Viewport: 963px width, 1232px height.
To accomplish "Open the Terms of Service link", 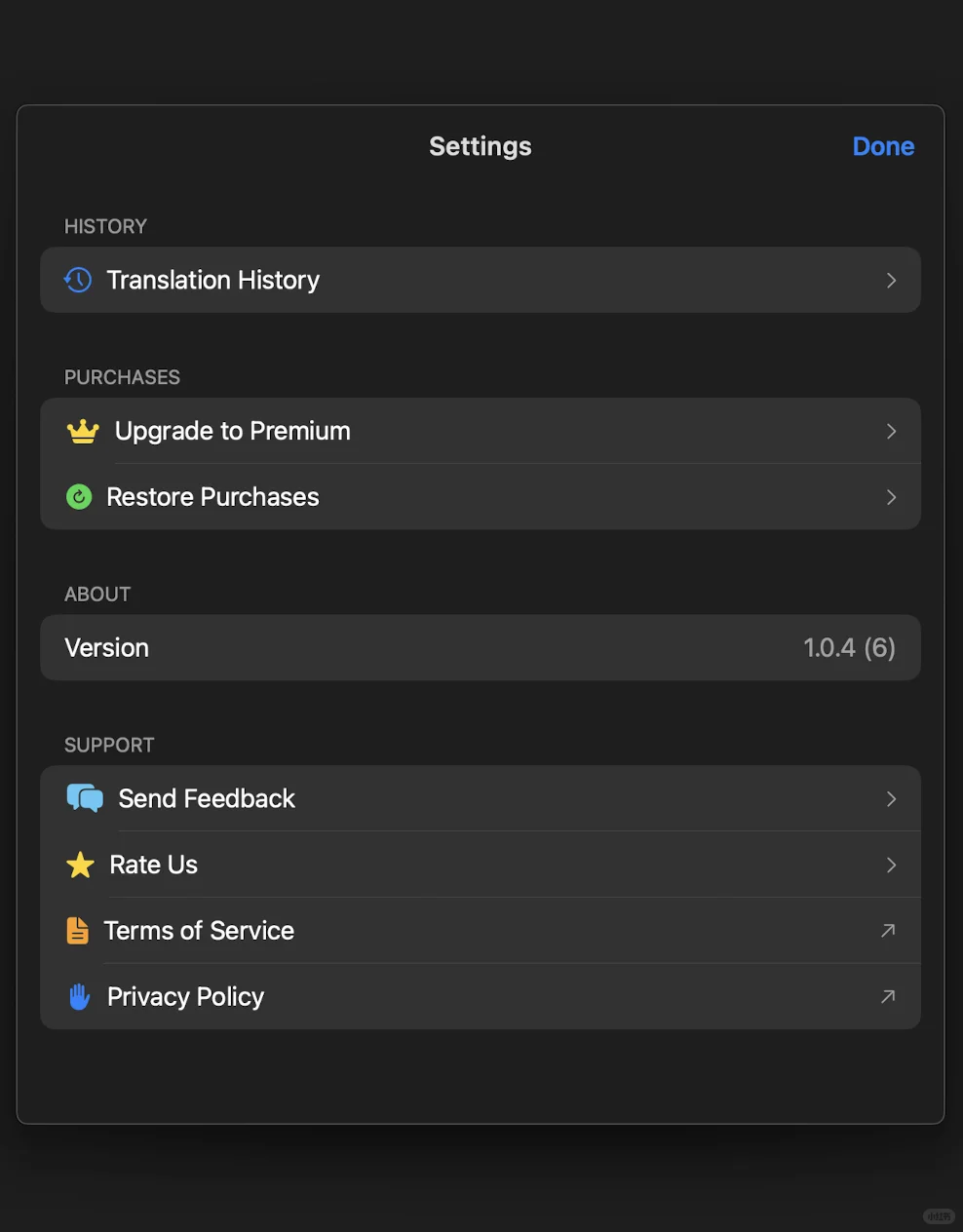I will tap(200, 931).
